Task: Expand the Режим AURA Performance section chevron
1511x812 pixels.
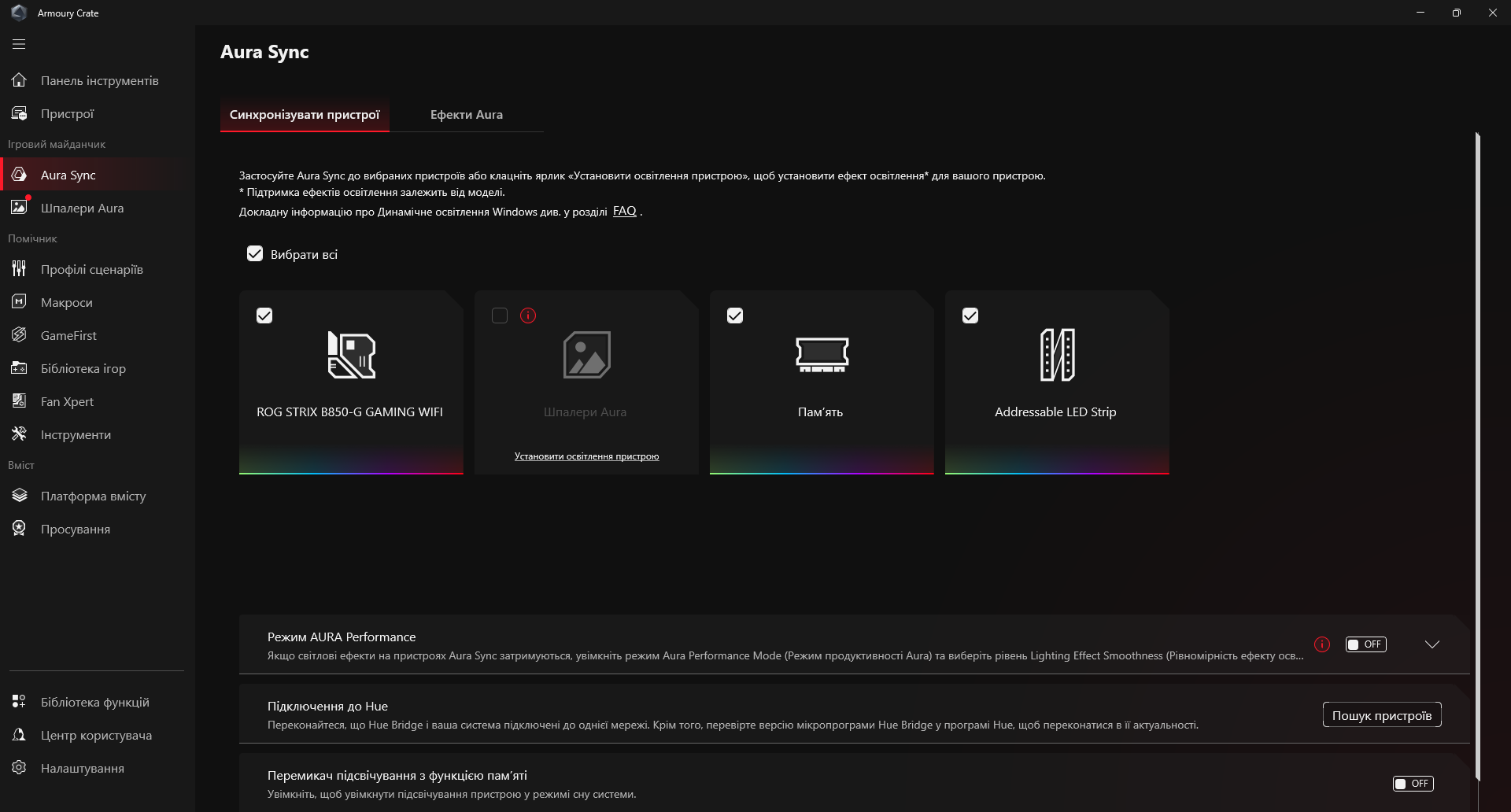Action: 1432,644
